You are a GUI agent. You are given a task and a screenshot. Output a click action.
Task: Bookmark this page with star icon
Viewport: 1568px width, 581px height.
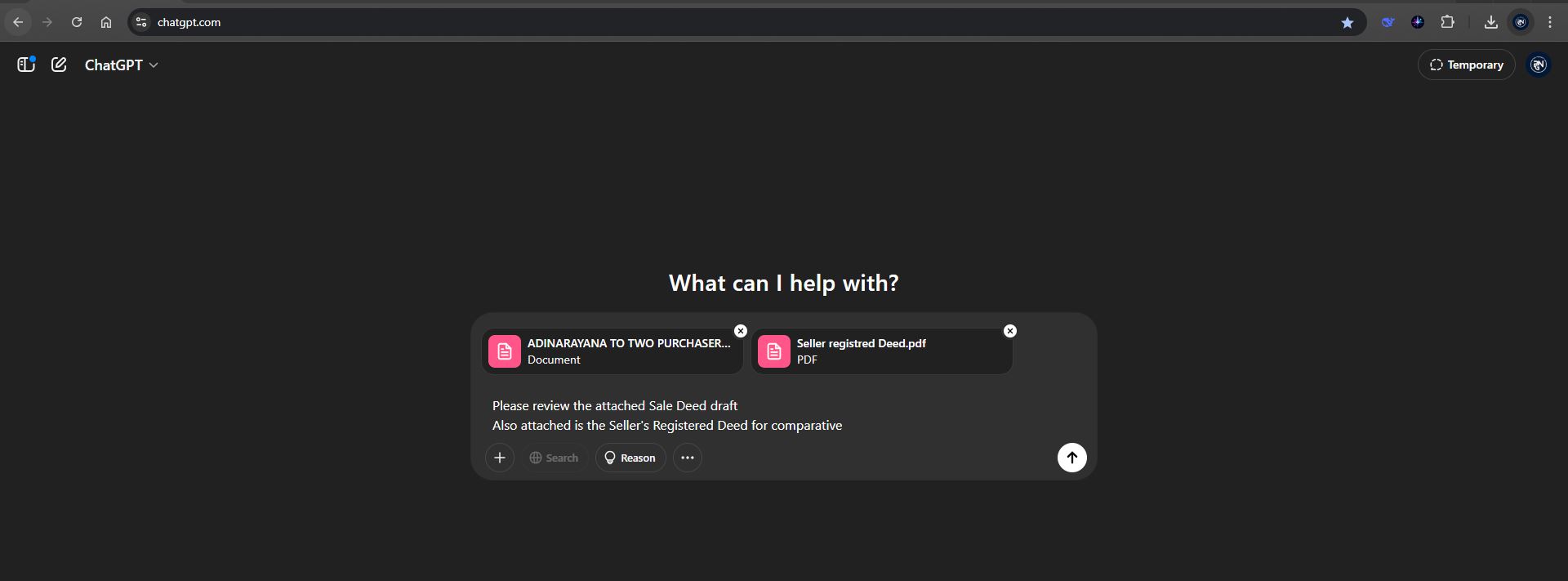(x=1347, y=23)
